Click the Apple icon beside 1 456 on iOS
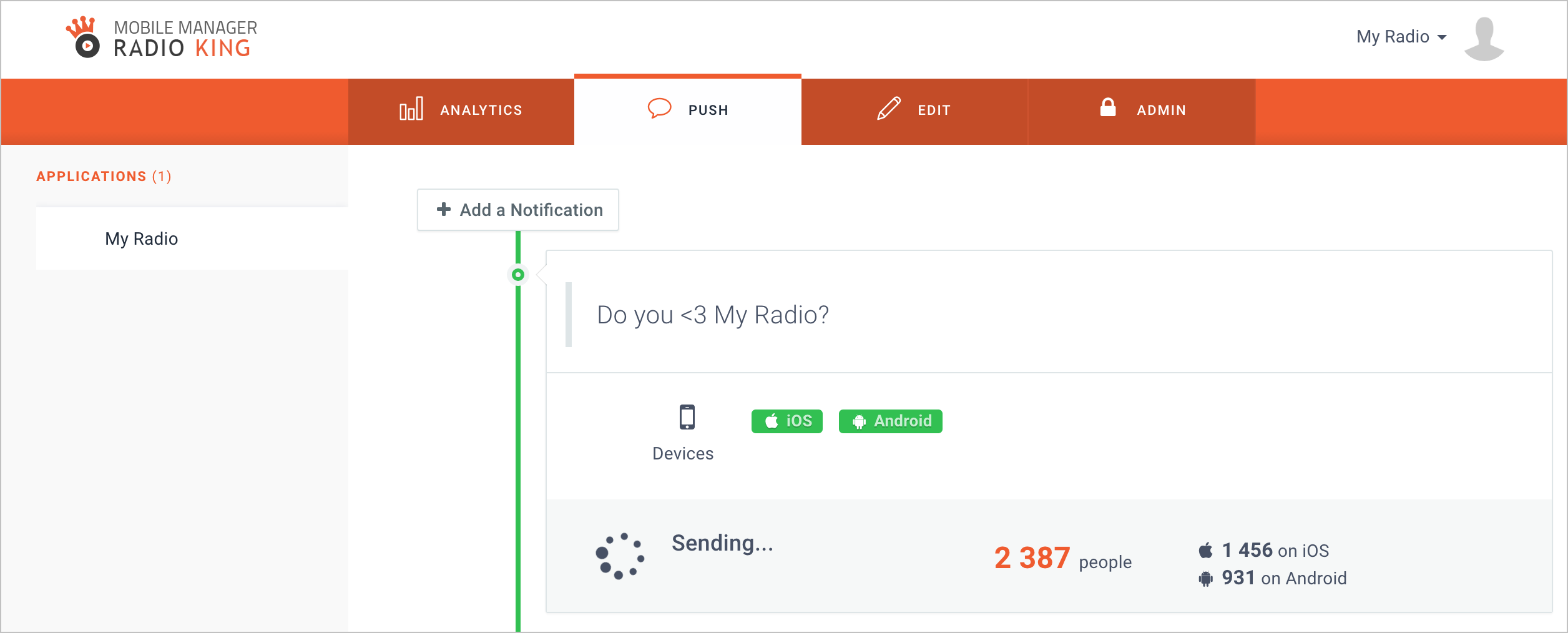The image size is (1568, 633). click(1206, 550)
